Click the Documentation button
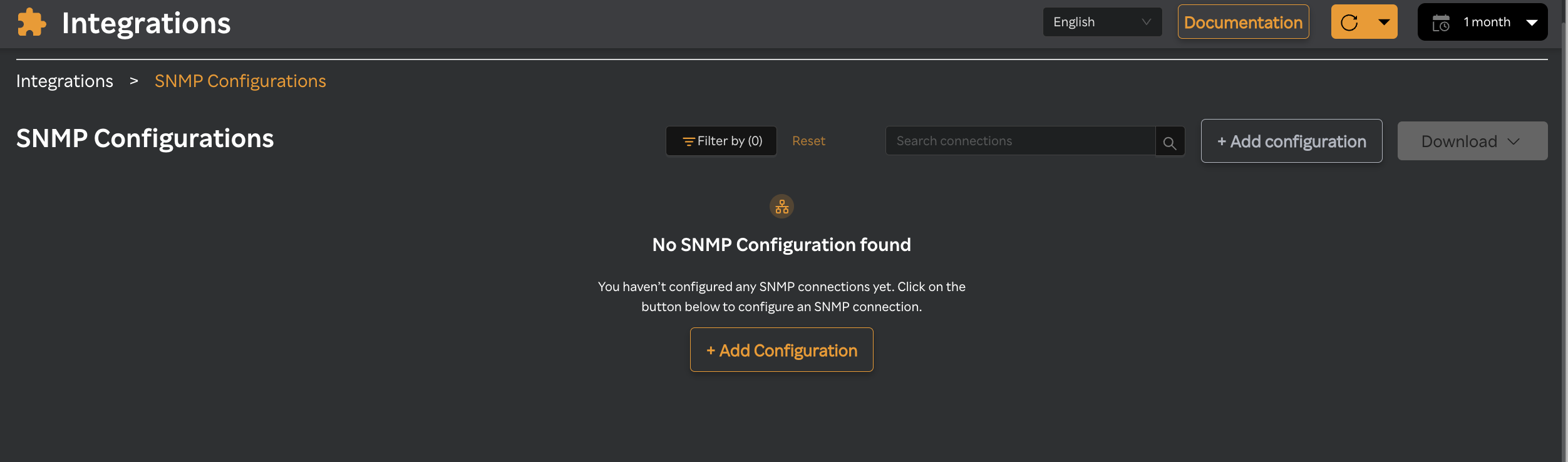 coord(1243,21)
